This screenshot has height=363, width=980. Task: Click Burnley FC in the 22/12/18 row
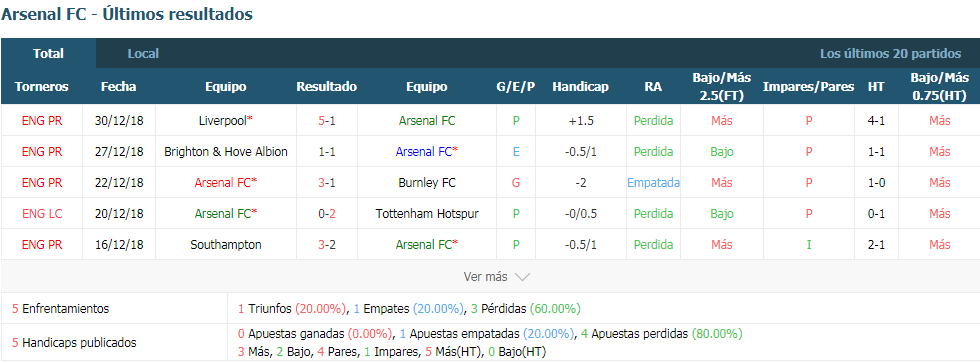[x=427, y=183]
